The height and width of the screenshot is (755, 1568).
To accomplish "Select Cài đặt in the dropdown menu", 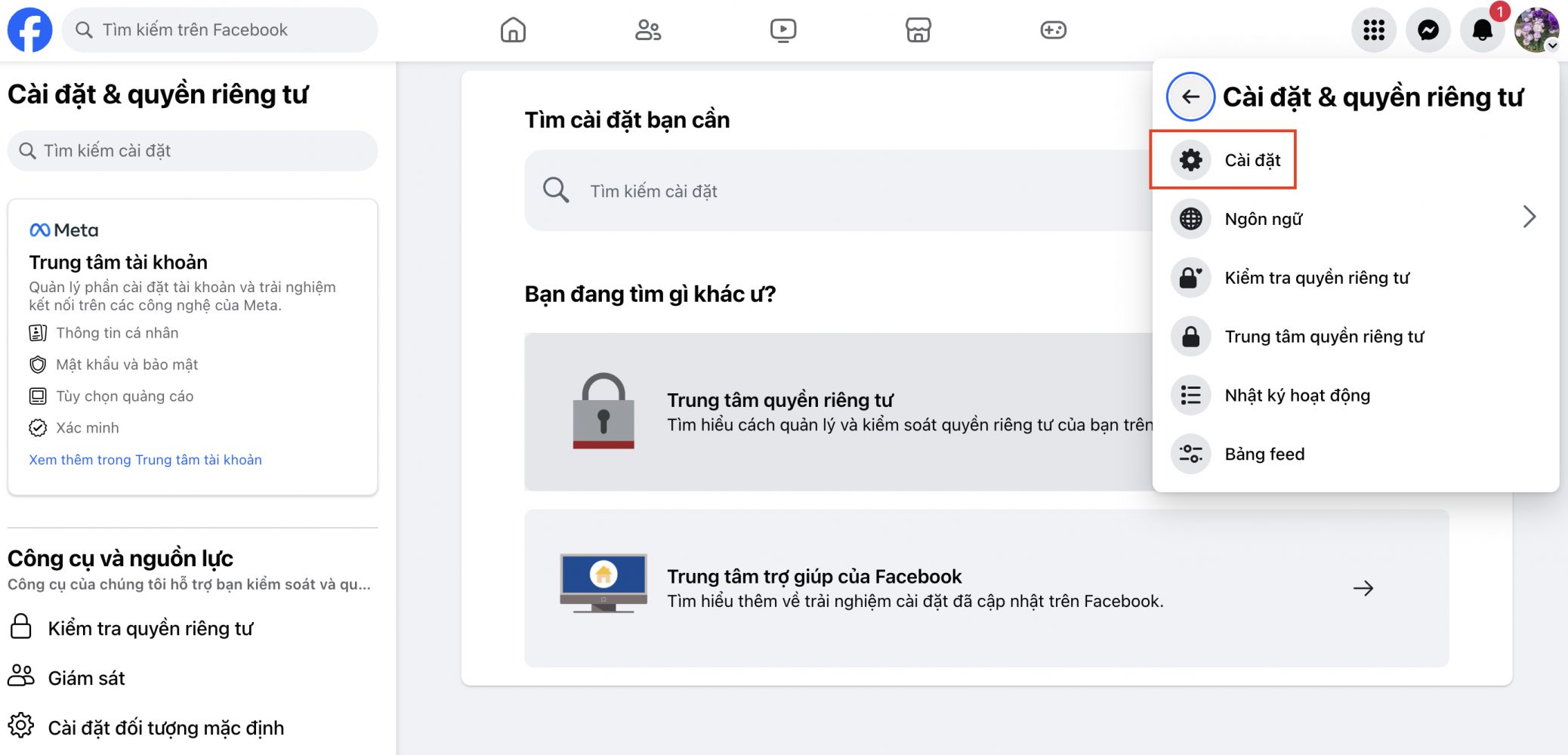I will 1252,160.
